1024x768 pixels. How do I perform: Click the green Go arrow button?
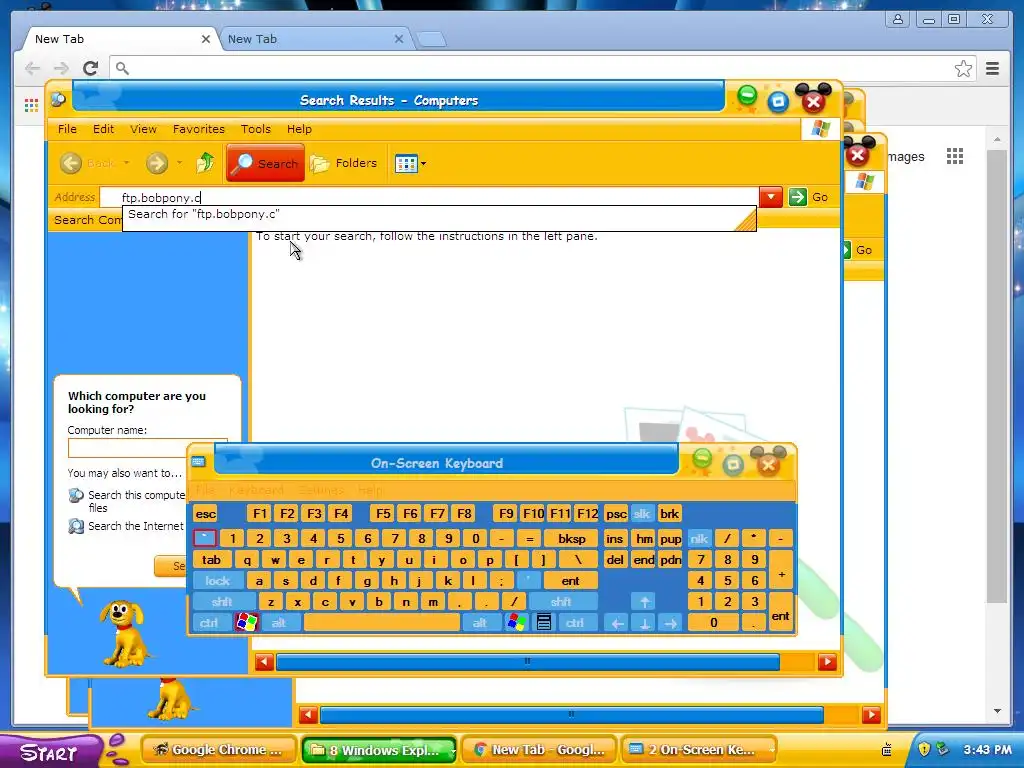click(x=797, y=197)
